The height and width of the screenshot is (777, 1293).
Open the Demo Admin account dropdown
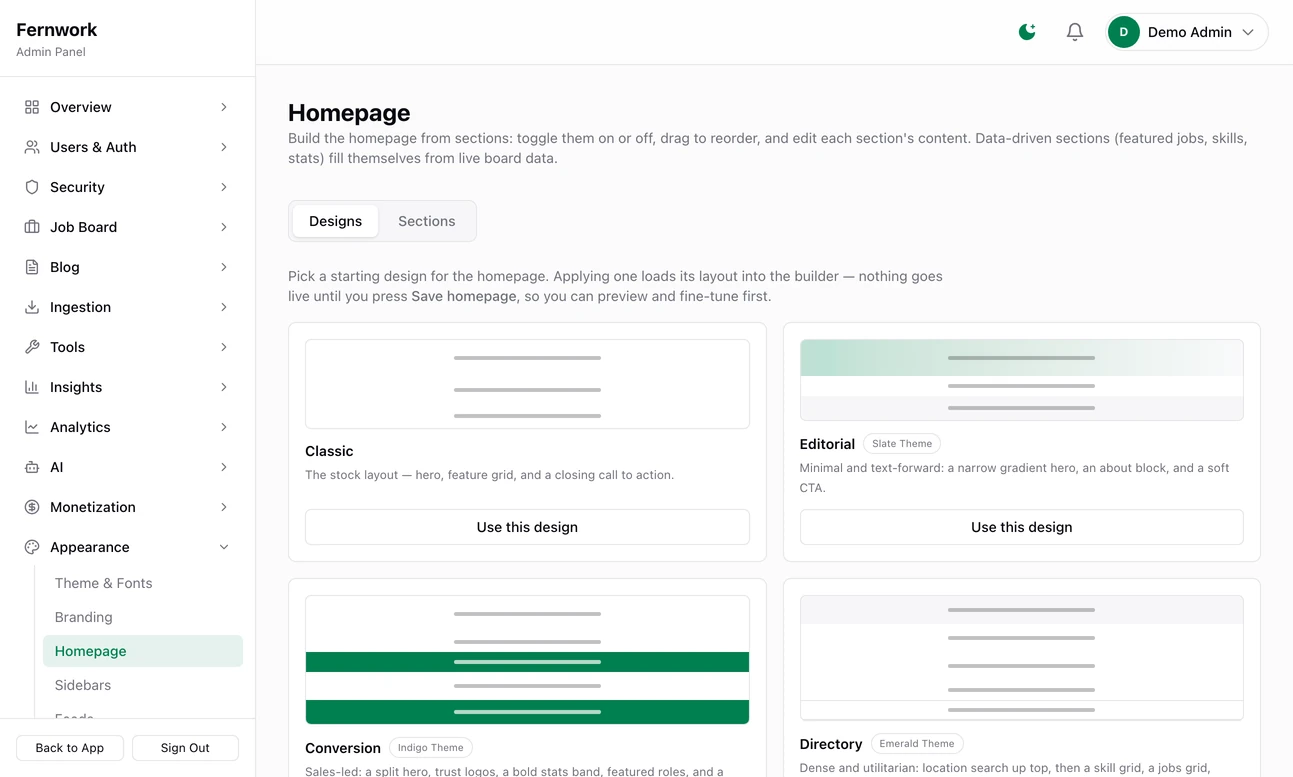1187,32
